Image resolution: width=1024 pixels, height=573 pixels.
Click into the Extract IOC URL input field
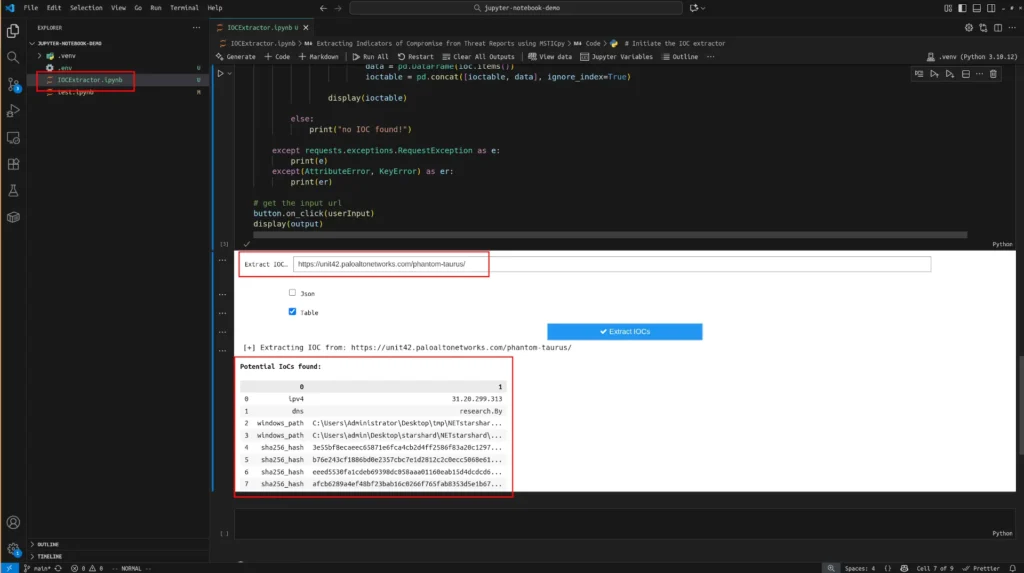coord(612,264)
